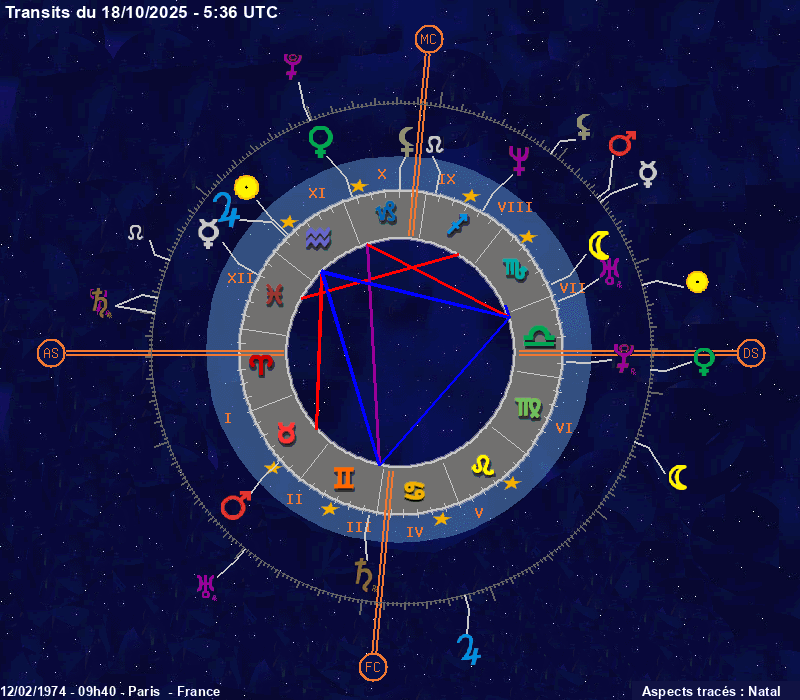Click the FC marker circle
Image resolution: width=800 pixels, height=700 pixels.
(371, 665)
